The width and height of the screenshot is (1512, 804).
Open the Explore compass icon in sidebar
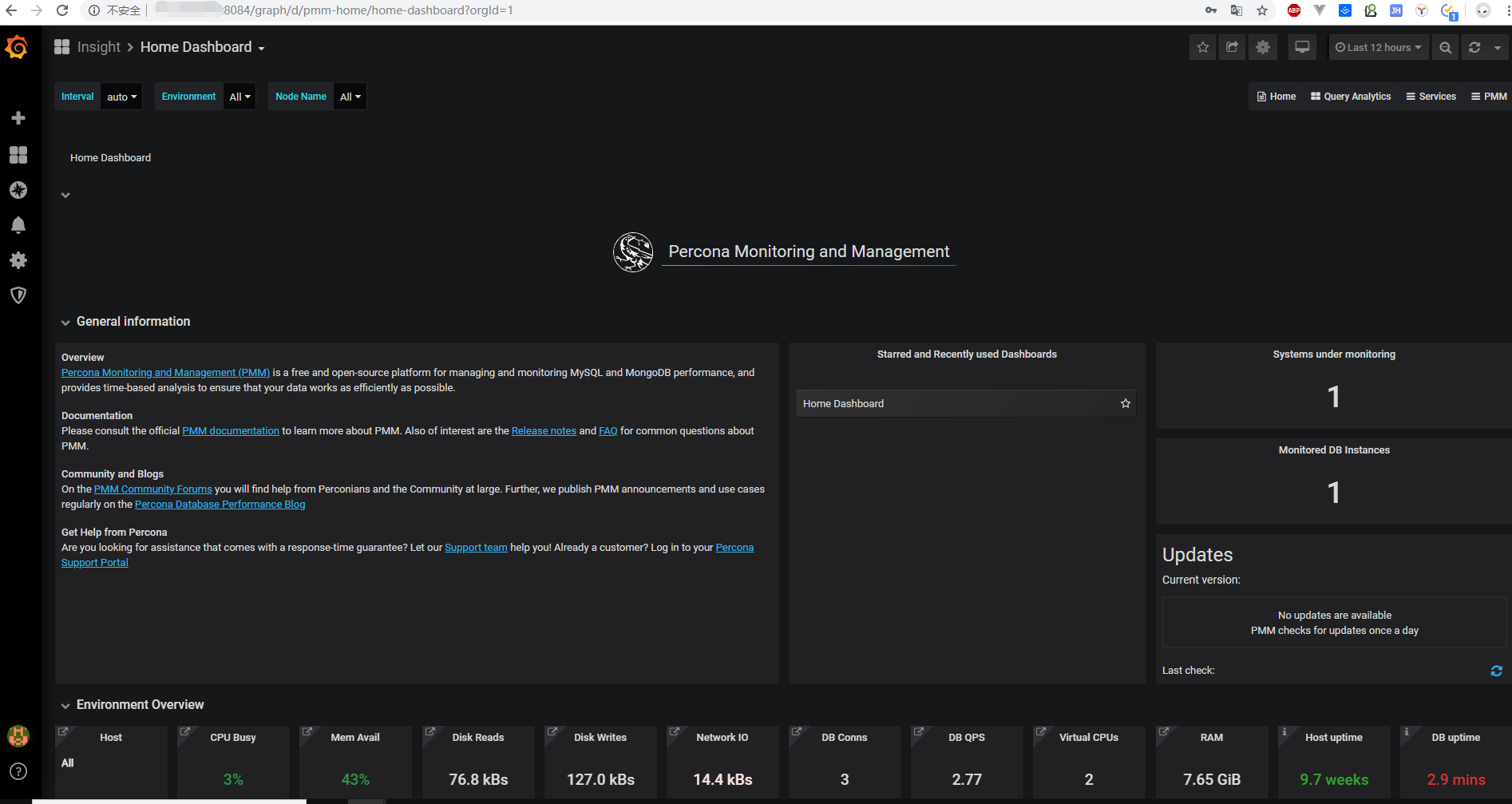(18, 190)
